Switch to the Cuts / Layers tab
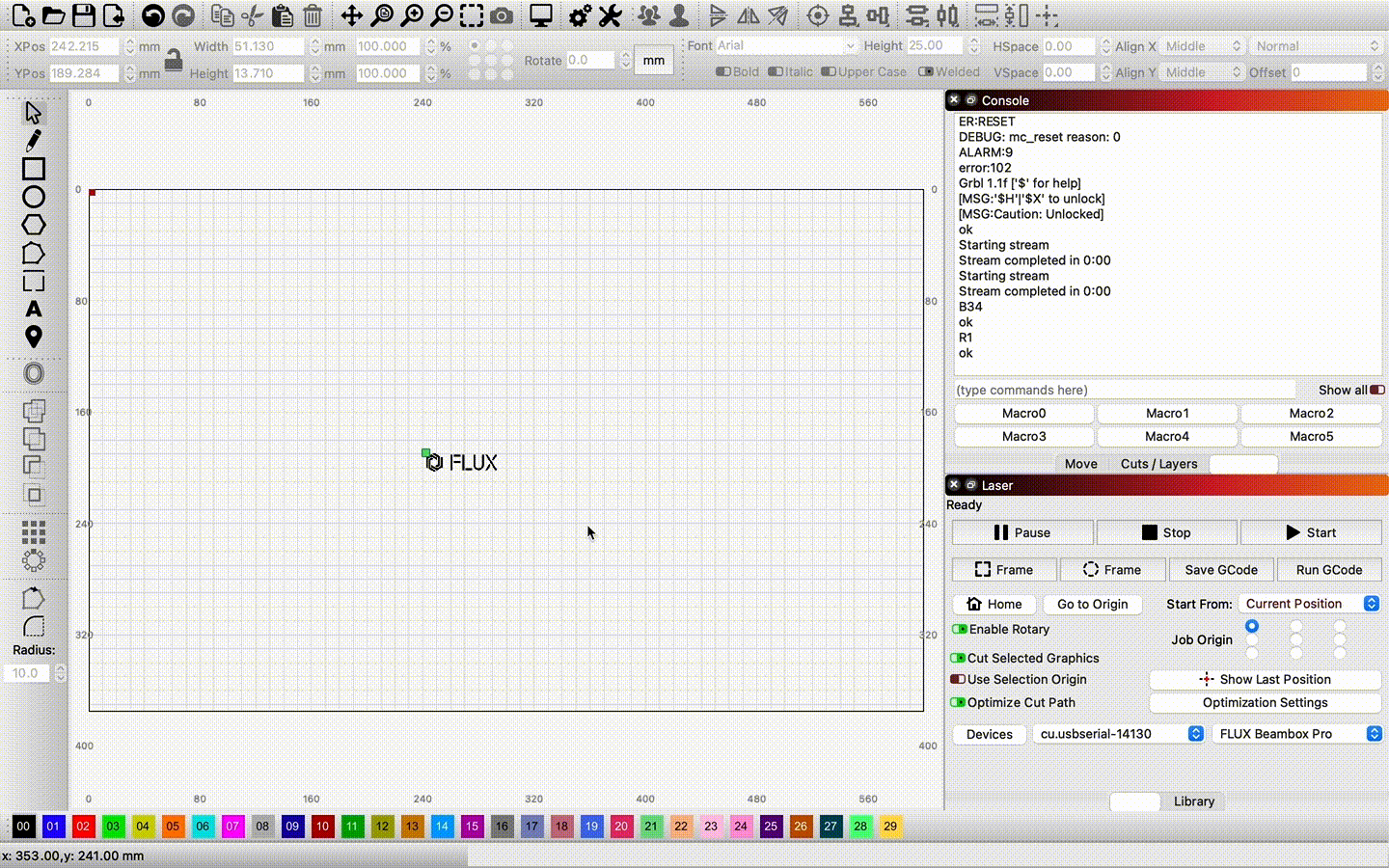The width and height of the screenshot is (1389, 868). pos(1158,464)
